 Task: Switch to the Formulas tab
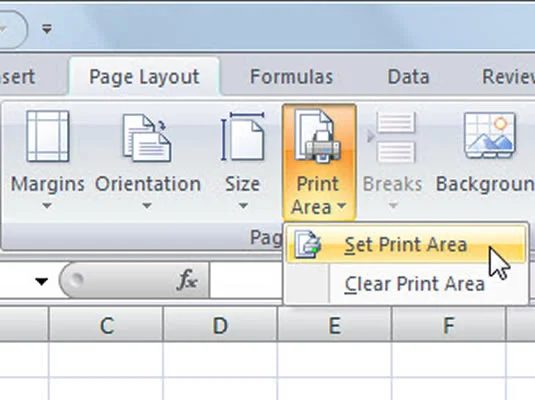[291, 77]
